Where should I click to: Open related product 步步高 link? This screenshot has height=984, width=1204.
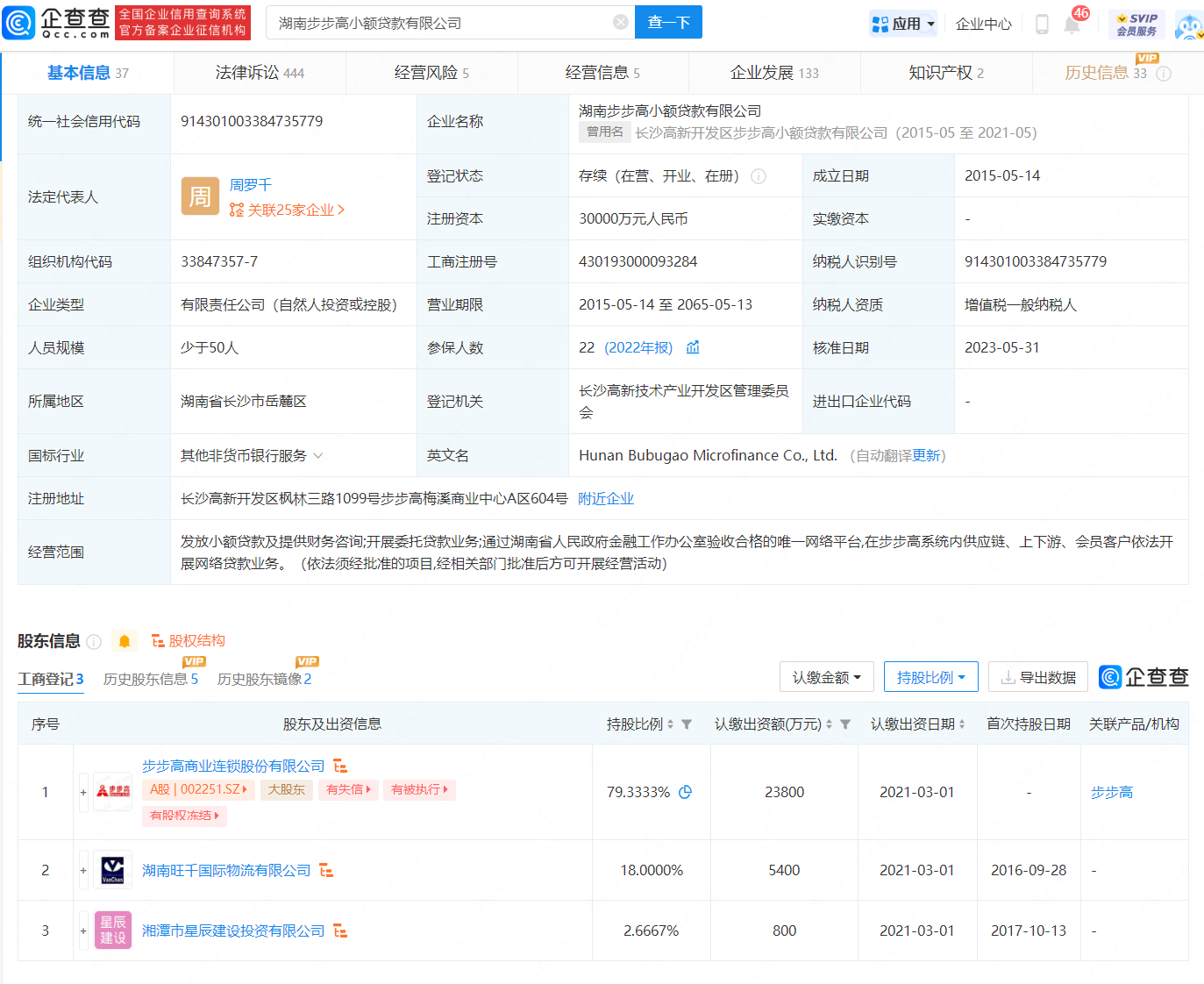1111,793
